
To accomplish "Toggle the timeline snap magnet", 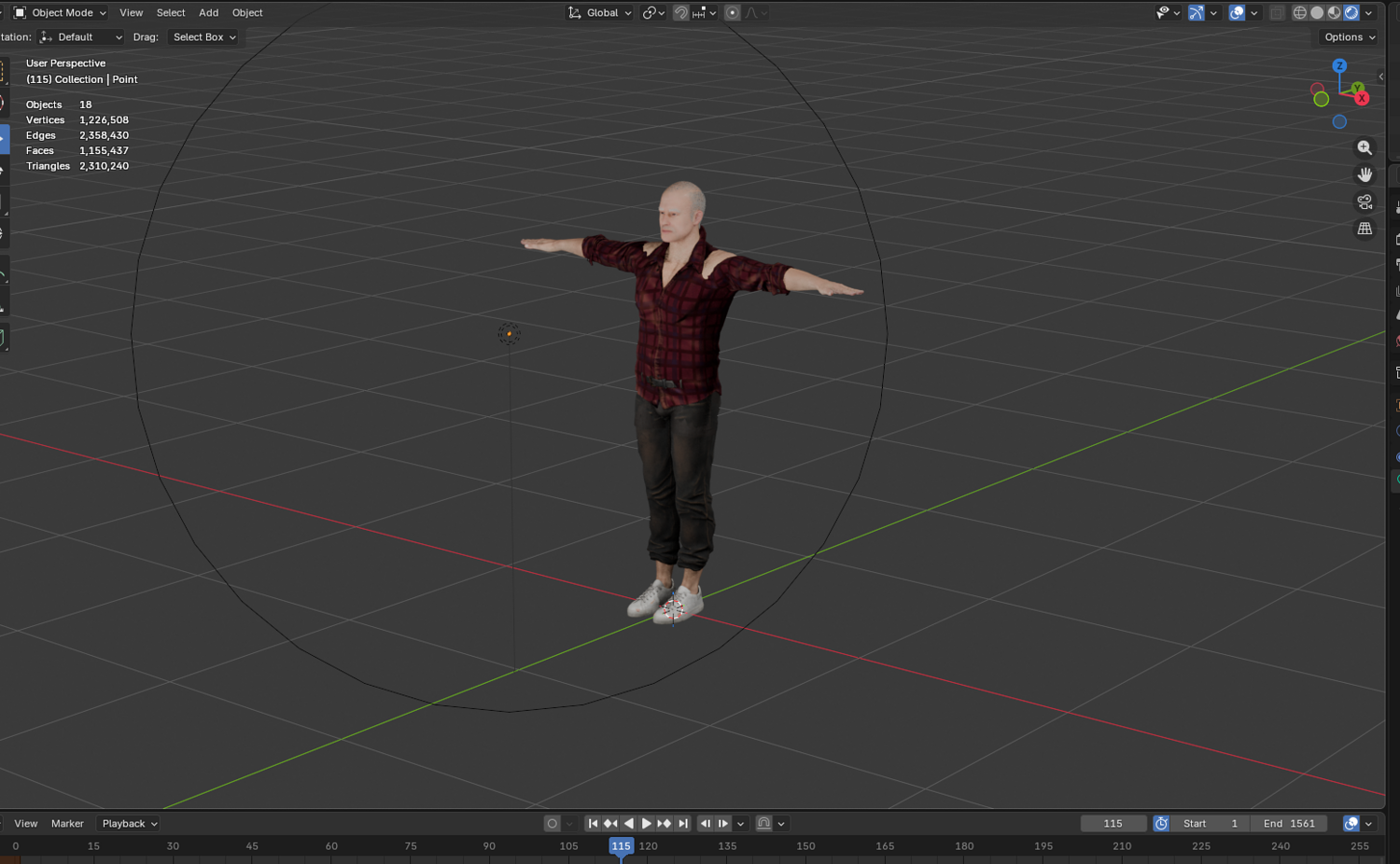I will coord(763,824).
